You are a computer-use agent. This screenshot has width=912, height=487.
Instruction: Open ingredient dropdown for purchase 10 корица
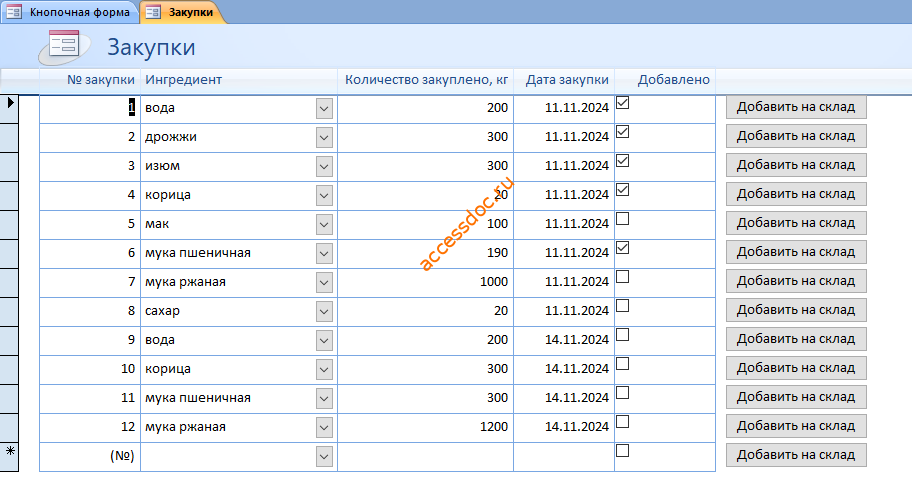pyautogui.click(x=325, y=369)
